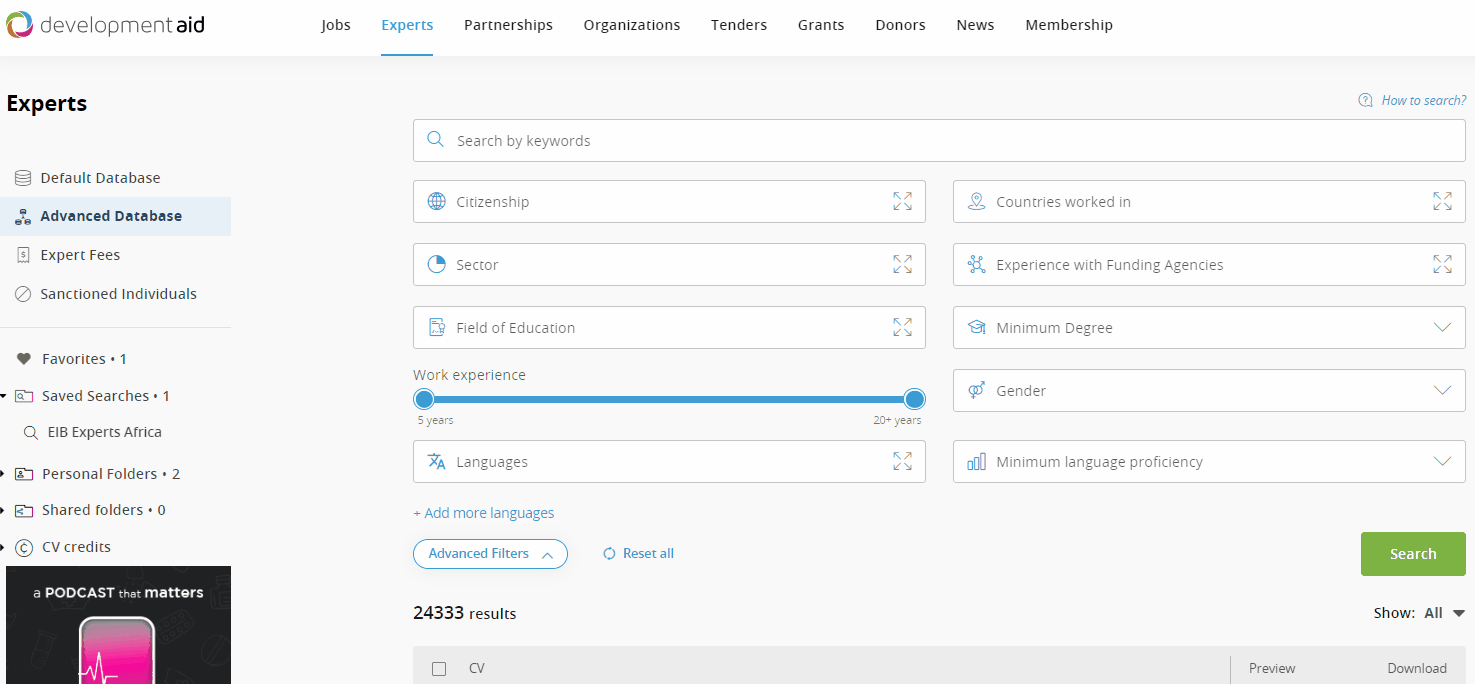The height and width of the screenshot is (684, 1475).
Task: Open the Minimum Degree dropdown
Action: (x=1209, y=327)
